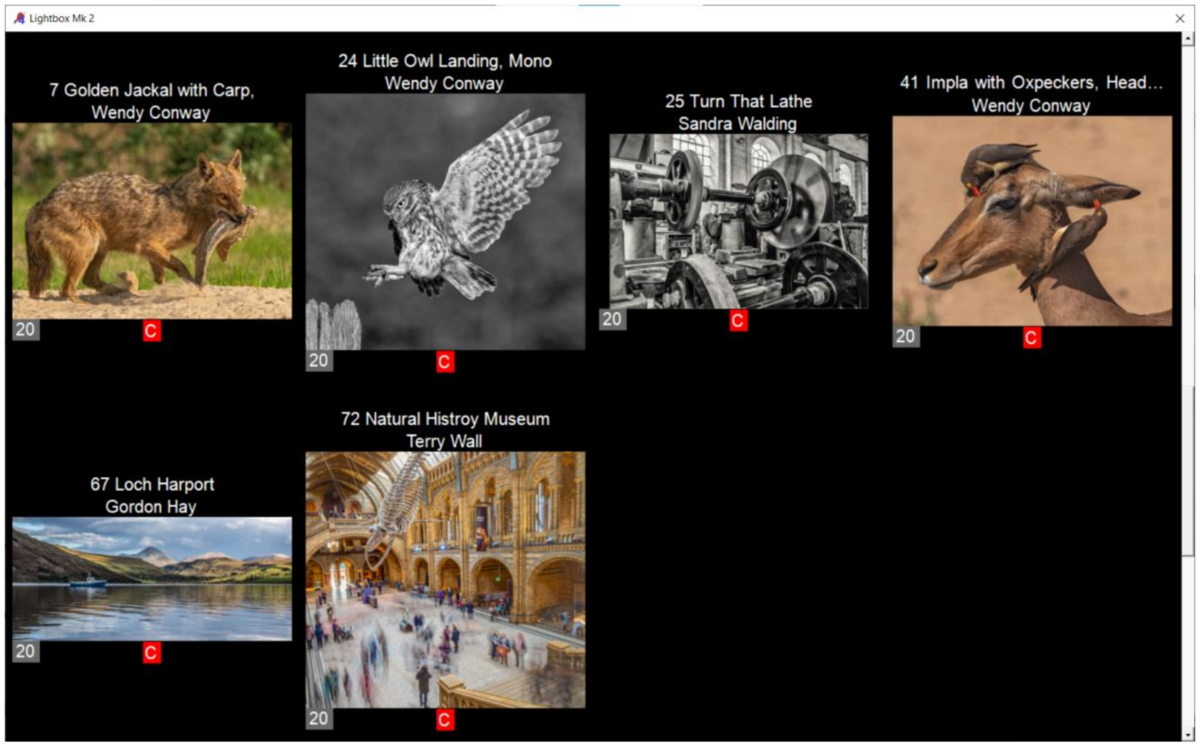The height and width of the screenshot is (748, 1200).
Task: Click the 20 score badge on Natural Histroy Museum
Action: pos(320,718)
